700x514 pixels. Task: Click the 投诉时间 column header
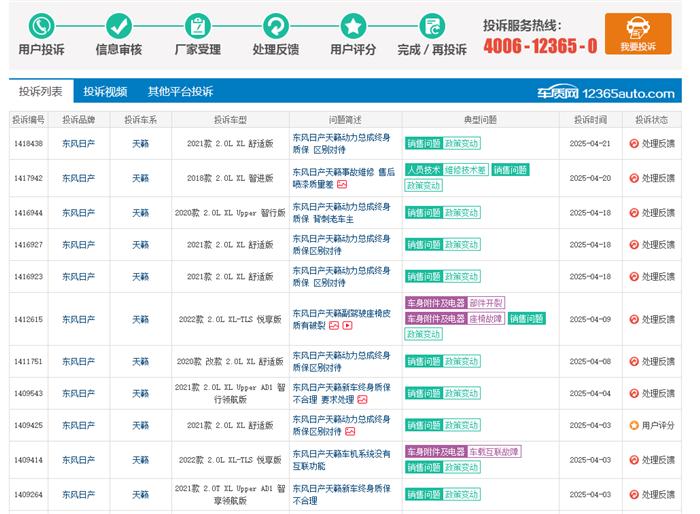(x=590, y=120)
